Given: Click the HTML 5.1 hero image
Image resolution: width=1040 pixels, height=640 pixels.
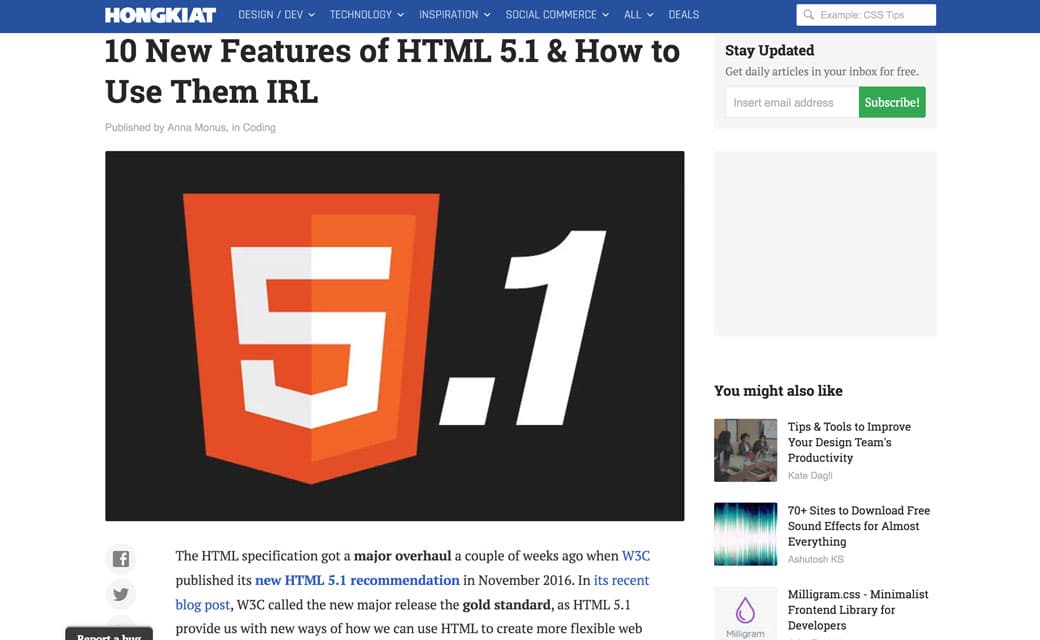Looking at the screenshot, I should (394, 335).
